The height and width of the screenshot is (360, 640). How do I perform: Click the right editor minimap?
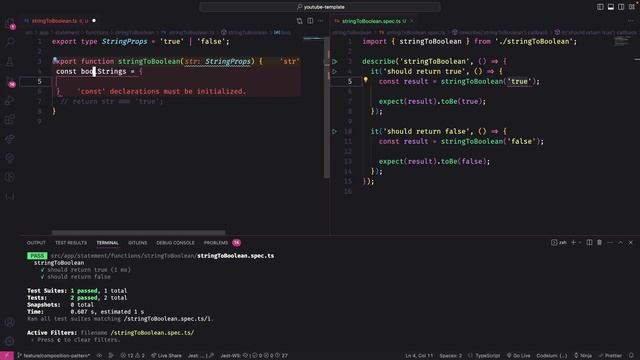(622, 41)
